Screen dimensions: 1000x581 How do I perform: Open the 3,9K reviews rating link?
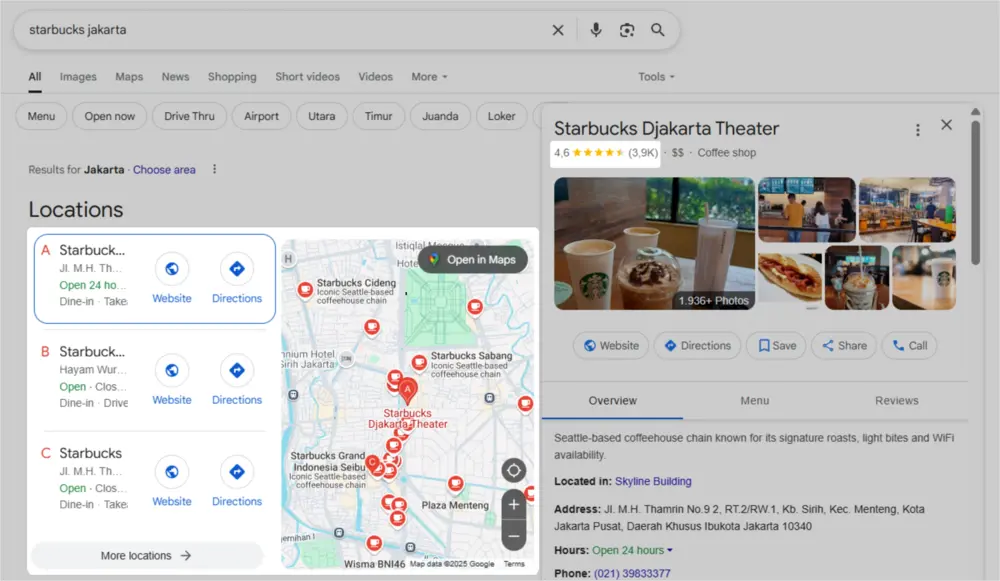pos(605,153)
